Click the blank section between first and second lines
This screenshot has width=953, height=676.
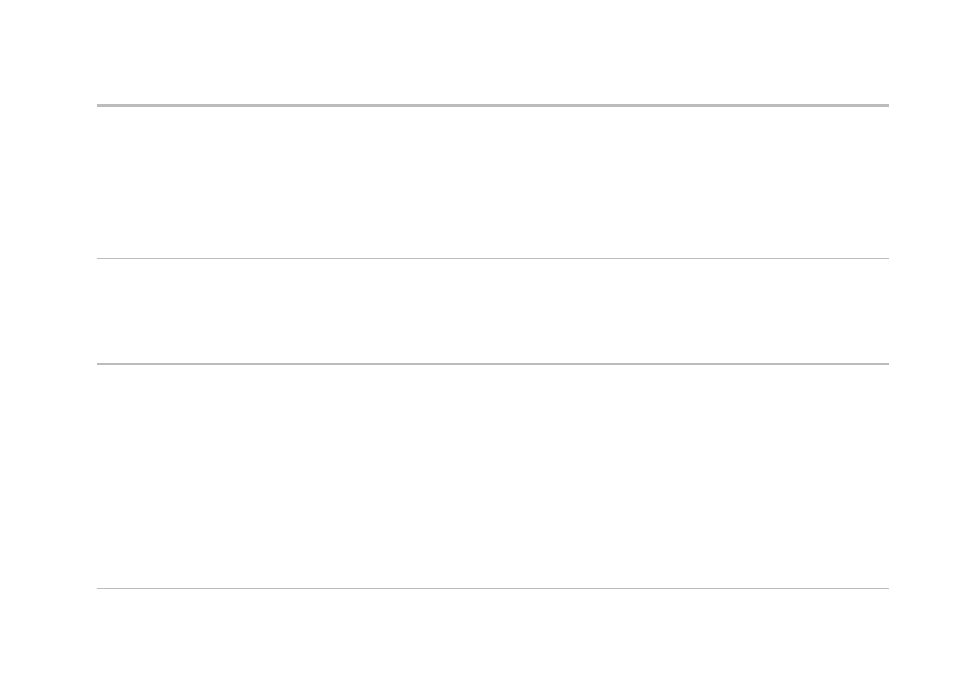(x=492, y=182)
